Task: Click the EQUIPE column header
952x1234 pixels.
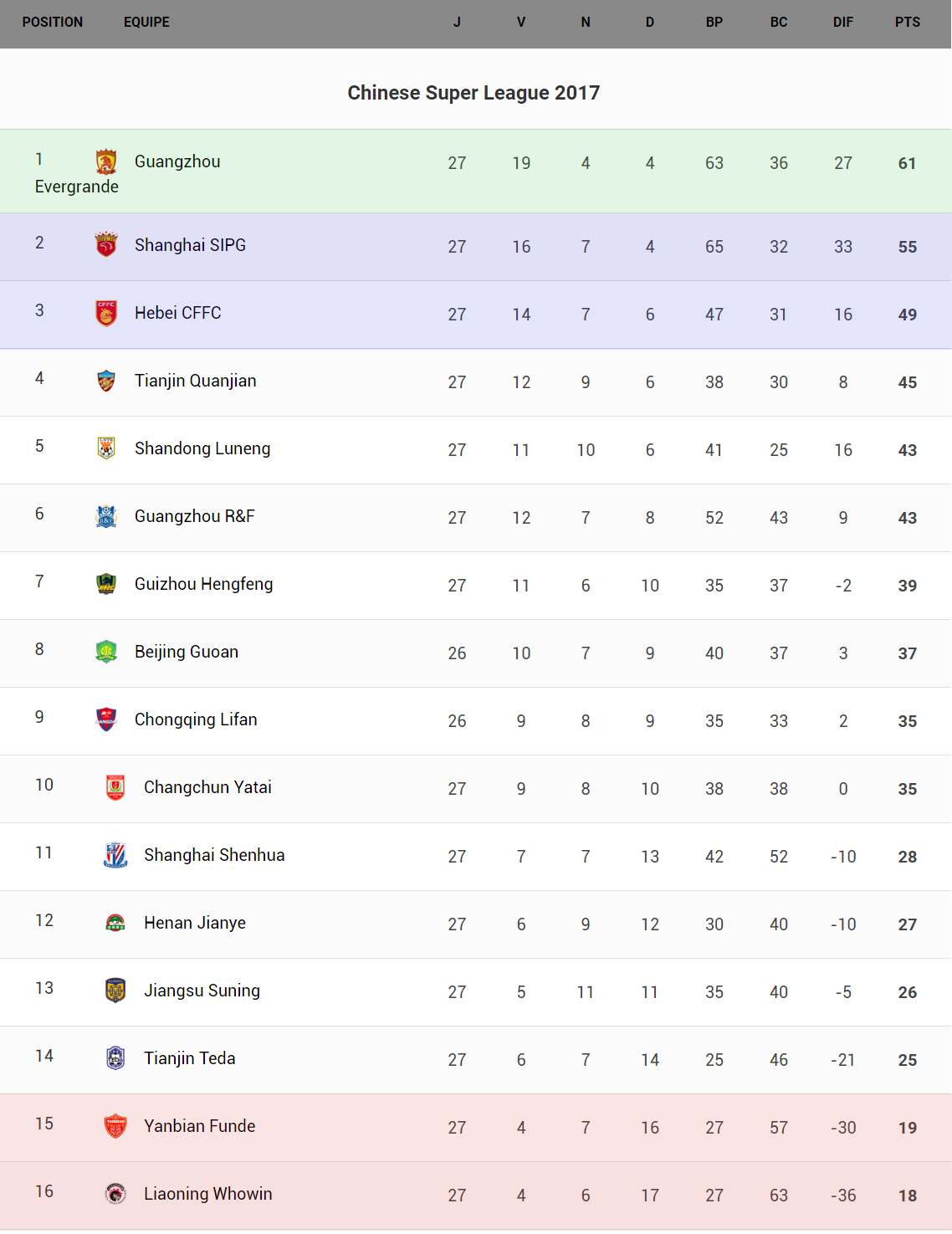Action: pos(146,23)
